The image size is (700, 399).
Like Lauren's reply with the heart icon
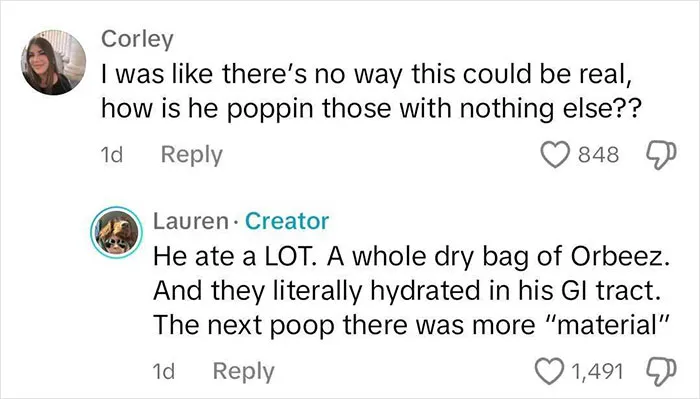pos(549,371)
